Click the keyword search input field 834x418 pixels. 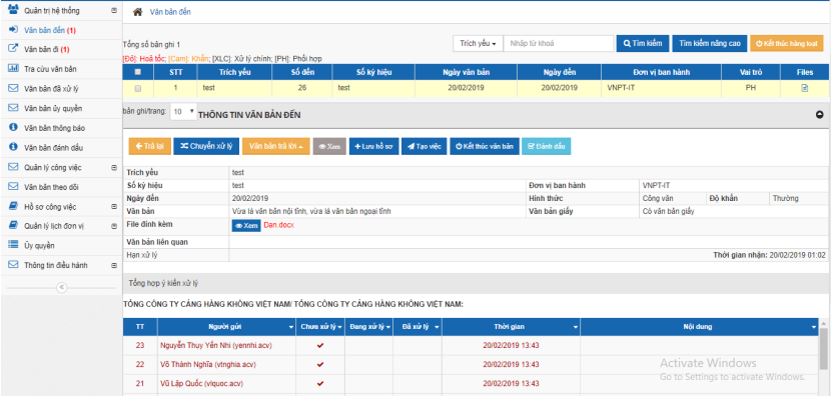pos(557,44)
